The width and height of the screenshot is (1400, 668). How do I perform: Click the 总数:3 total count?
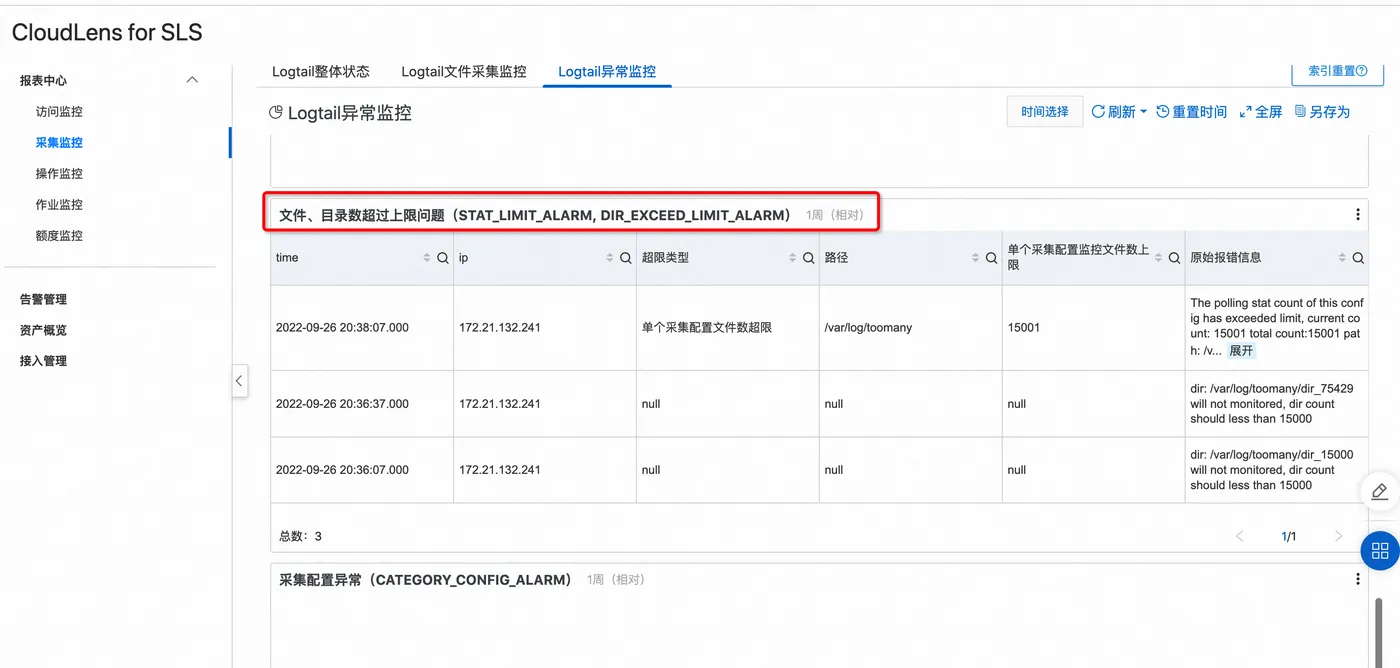click(x=300, y=536)
